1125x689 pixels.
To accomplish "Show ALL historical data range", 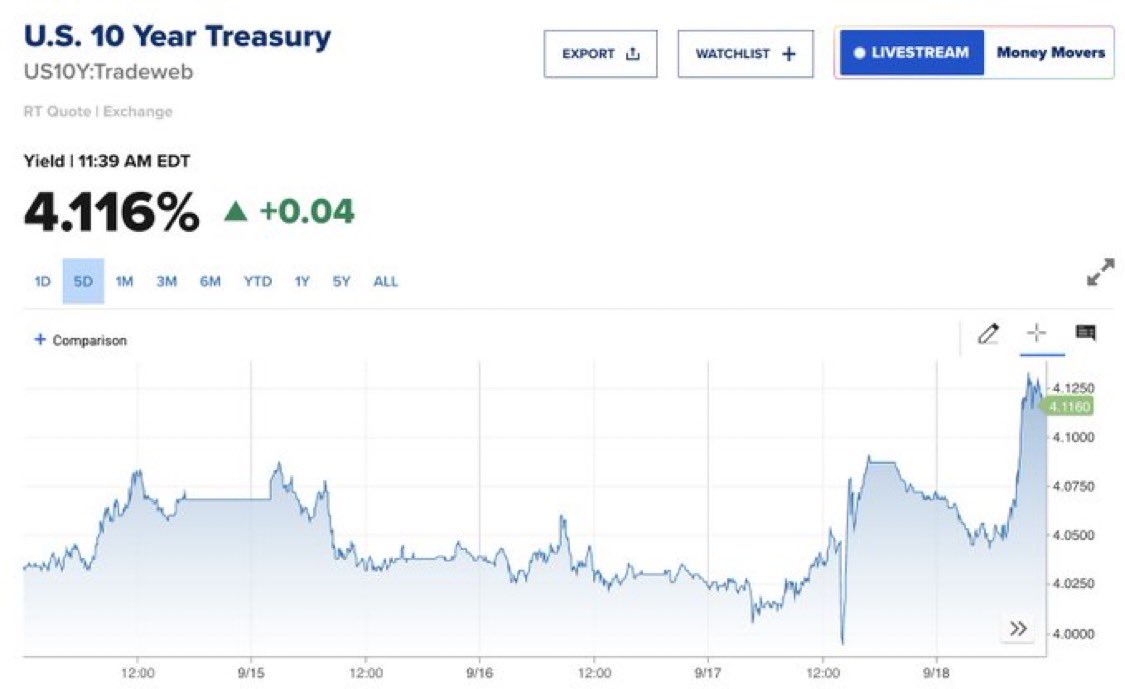I will (x=385, y=282).
